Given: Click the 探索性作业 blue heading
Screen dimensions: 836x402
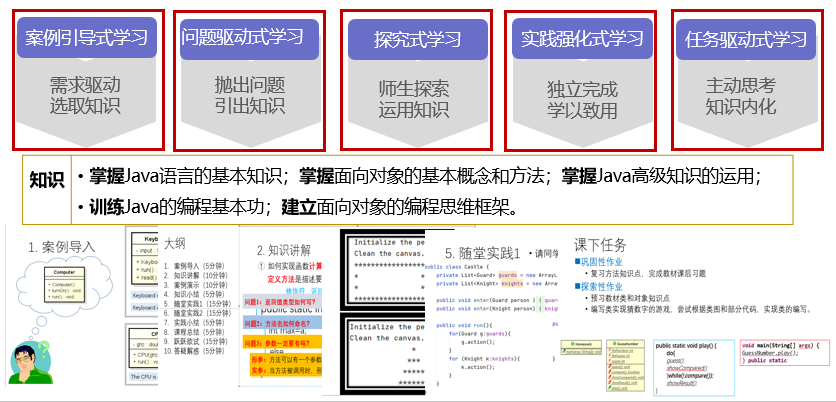Looking at the screenshot, I should pos(598,287).
